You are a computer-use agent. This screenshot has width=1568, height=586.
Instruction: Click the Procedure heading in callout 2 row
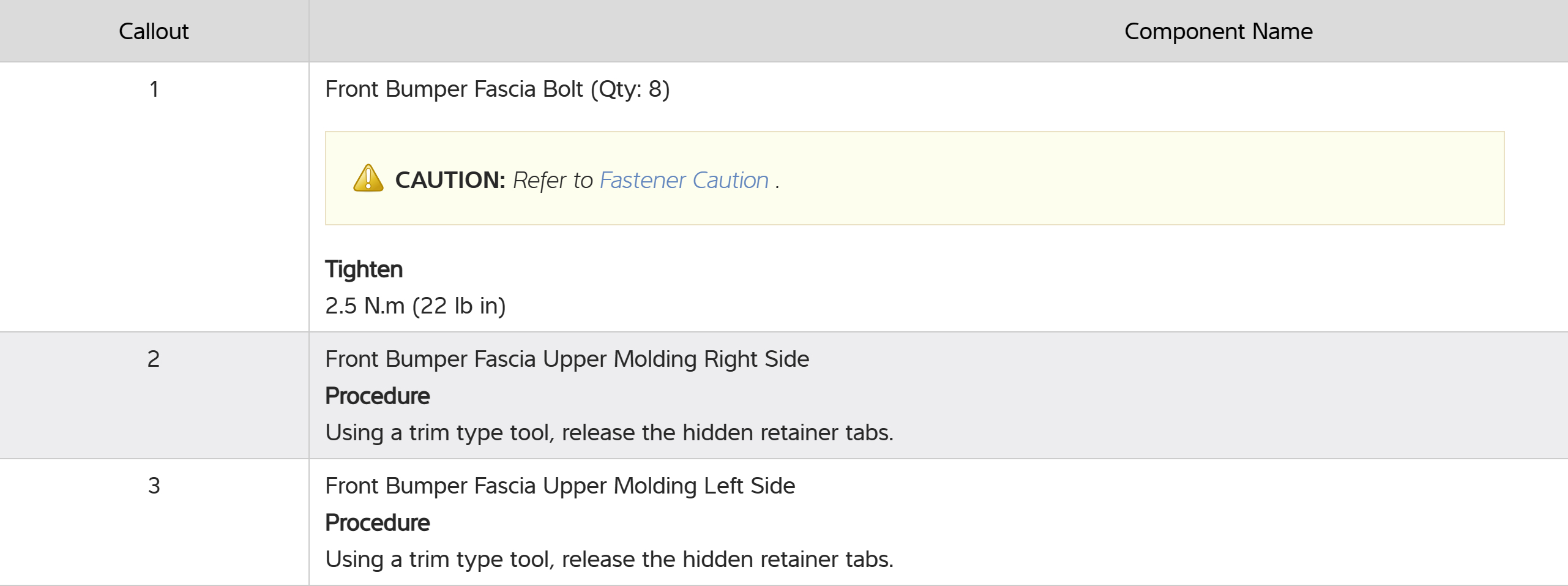coord(377,396)
